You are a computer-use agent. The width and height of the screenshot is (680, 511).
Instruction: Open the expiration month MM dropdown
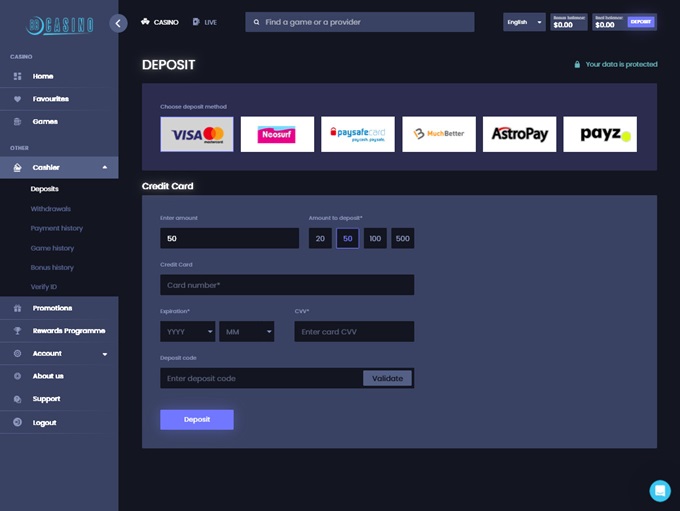tap(246, 332)
